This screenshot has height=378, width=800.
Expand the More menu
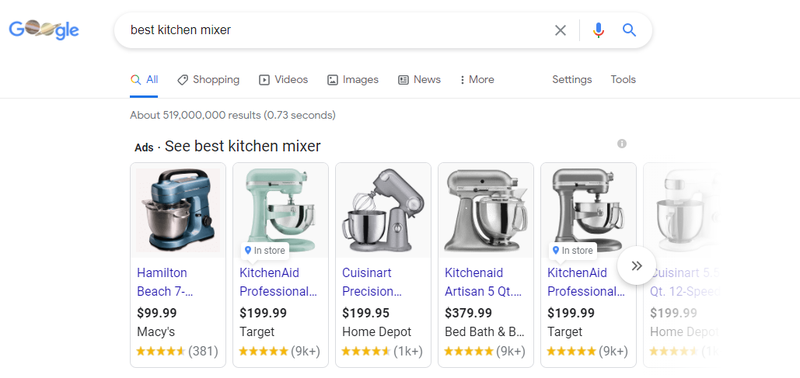coord(477,80)
